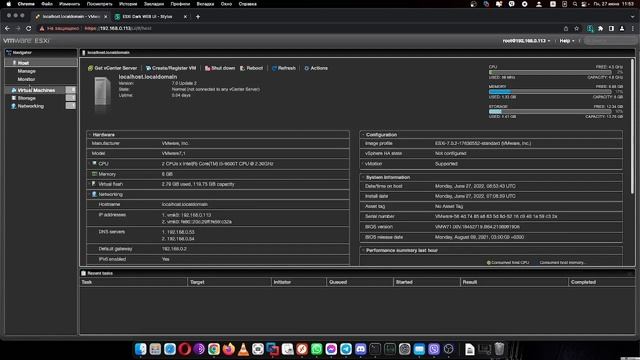
Task: Collapse the System Information section
Action: (x=363, y=178)
